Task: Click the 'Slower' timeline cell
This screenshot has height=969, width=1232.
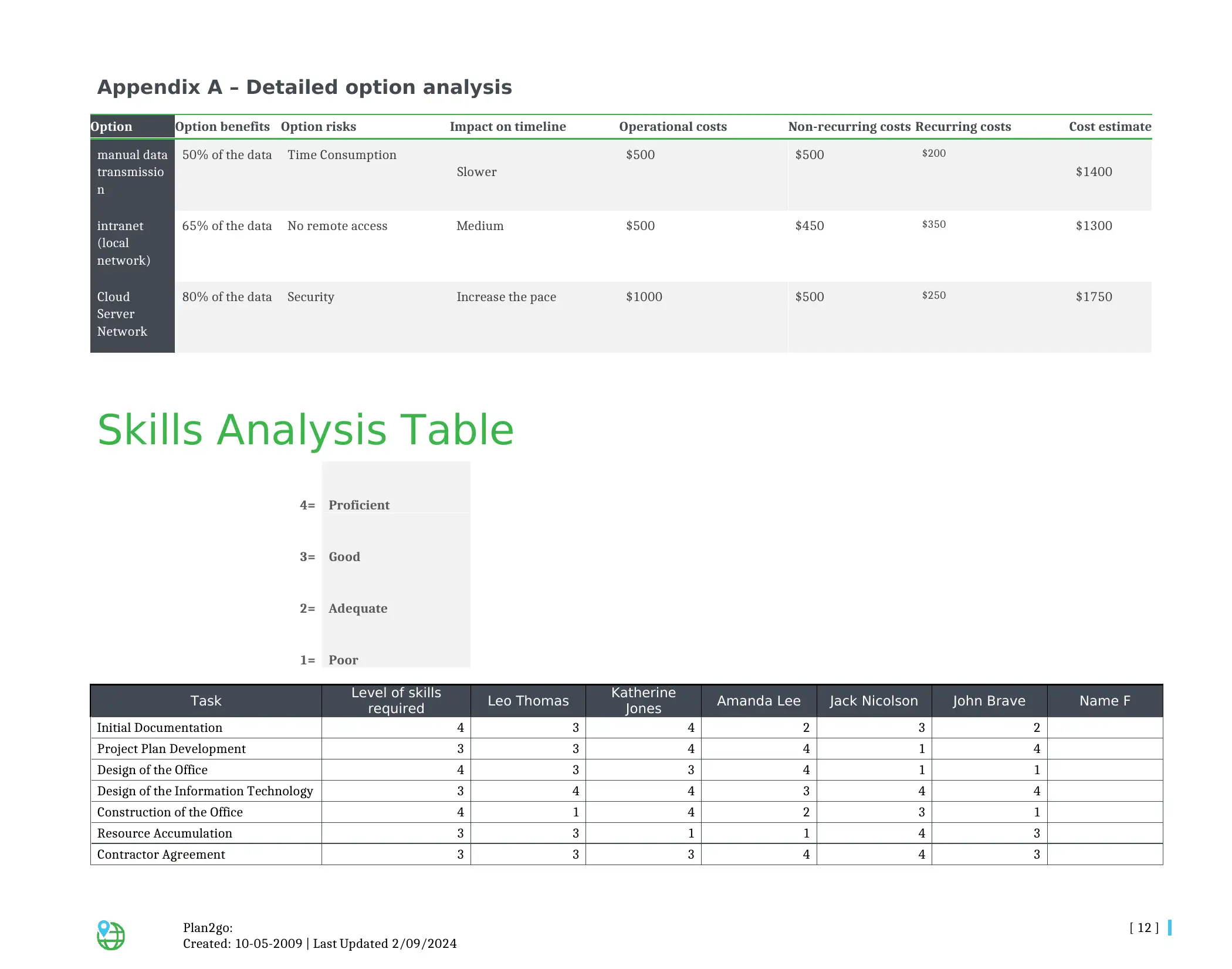Action: click(x=476, y=172)
